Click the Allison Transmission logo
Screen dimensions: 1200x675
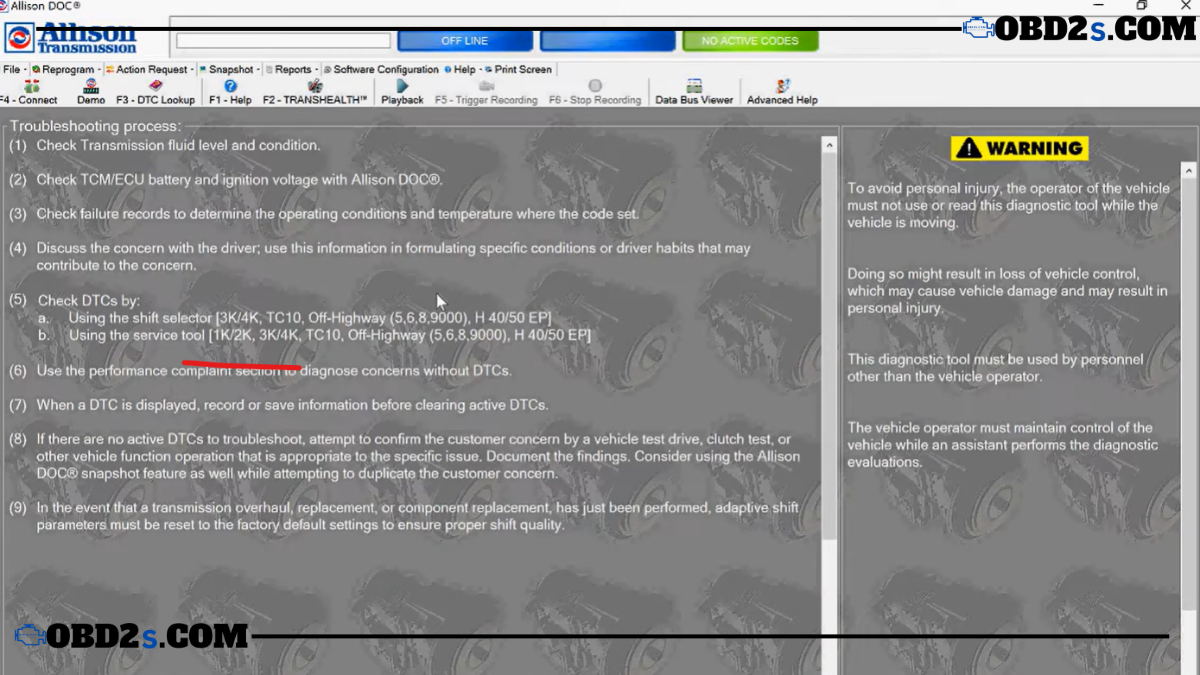[x=71, y=37]
